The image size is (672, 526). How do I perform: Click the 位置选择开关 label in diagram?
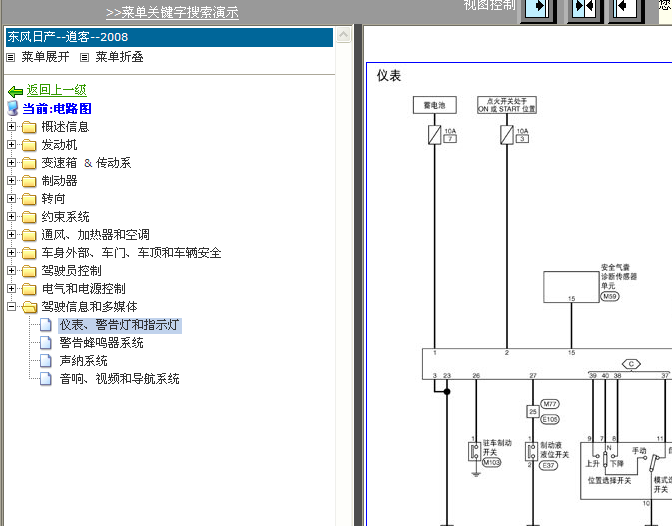(x=609, y=481)
